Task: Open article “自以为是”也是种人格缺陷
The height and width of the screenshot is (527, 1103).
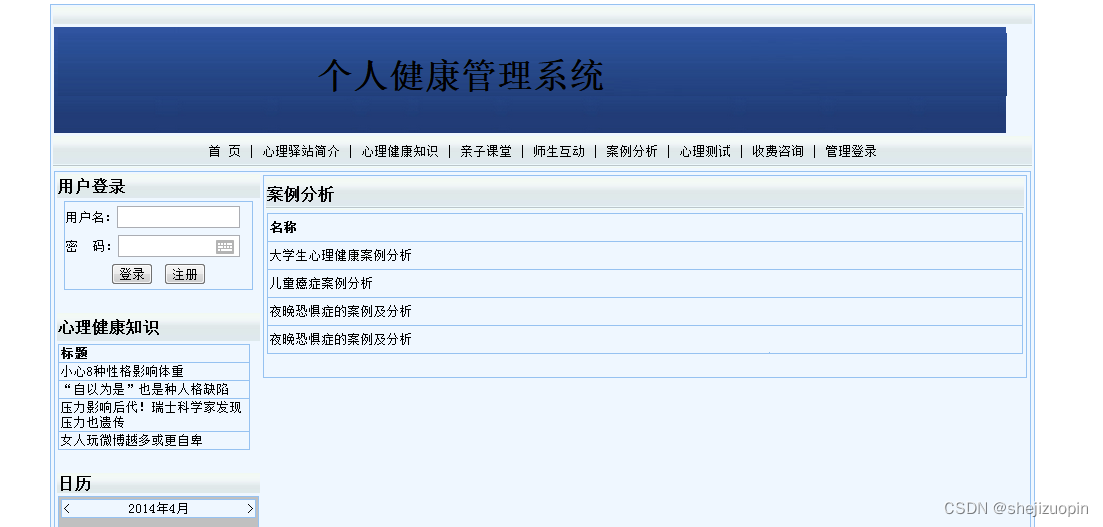Action: [x=144, y=389]
